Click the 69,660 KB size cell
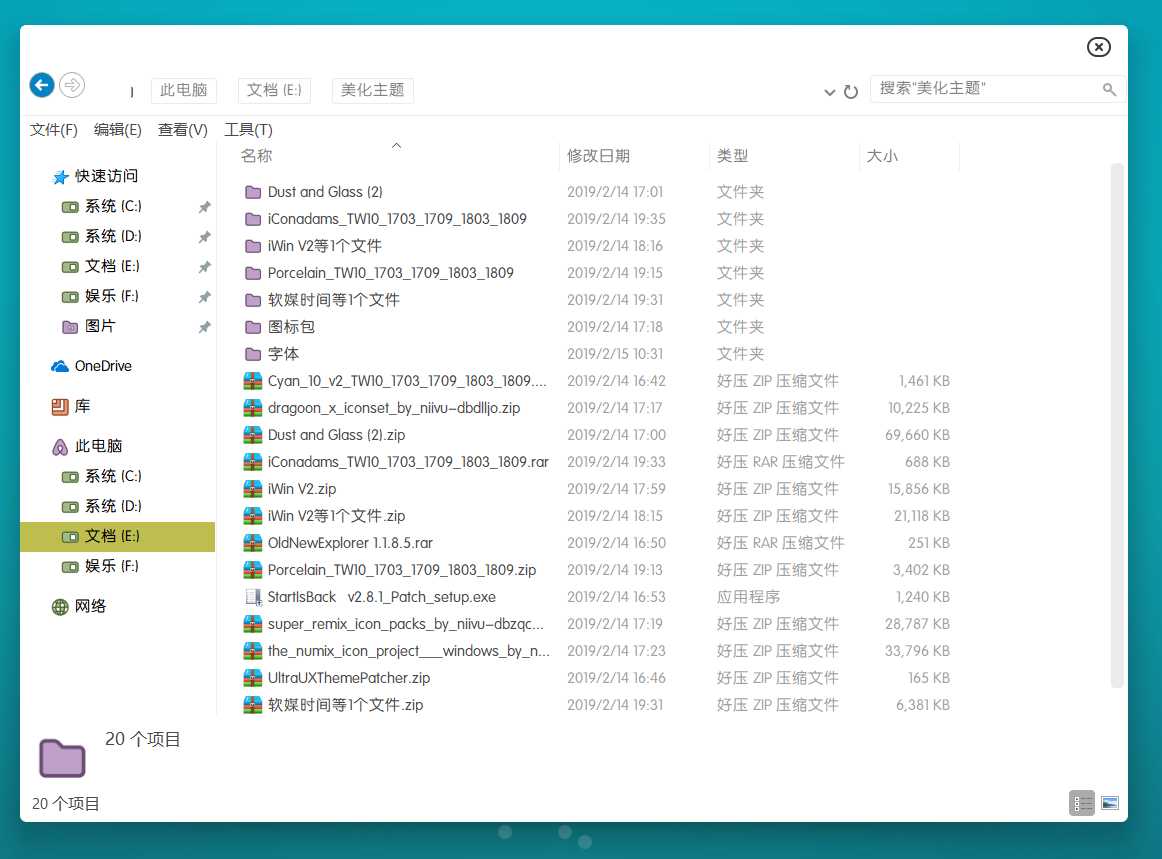1162x859 pixels. (917, 434)
